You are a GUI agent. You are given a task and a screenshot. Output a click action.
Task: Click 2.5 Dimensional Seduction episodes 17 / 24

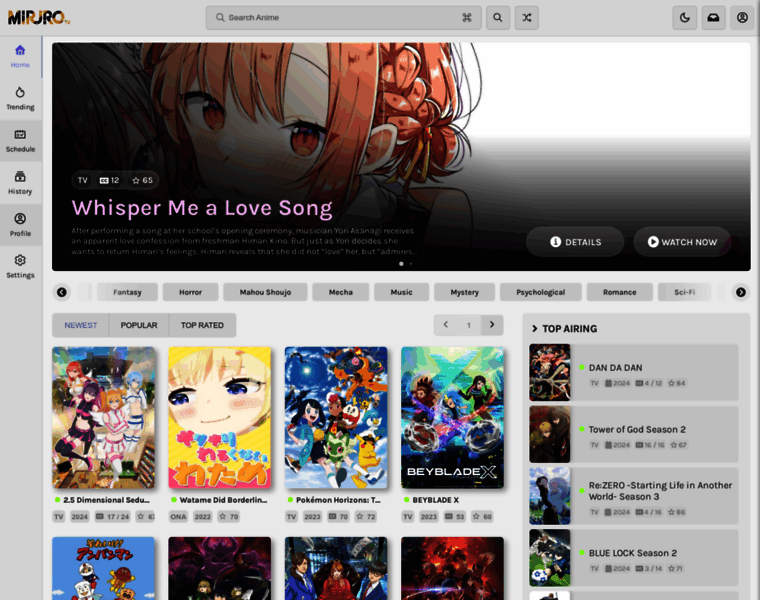coord(112,517)
